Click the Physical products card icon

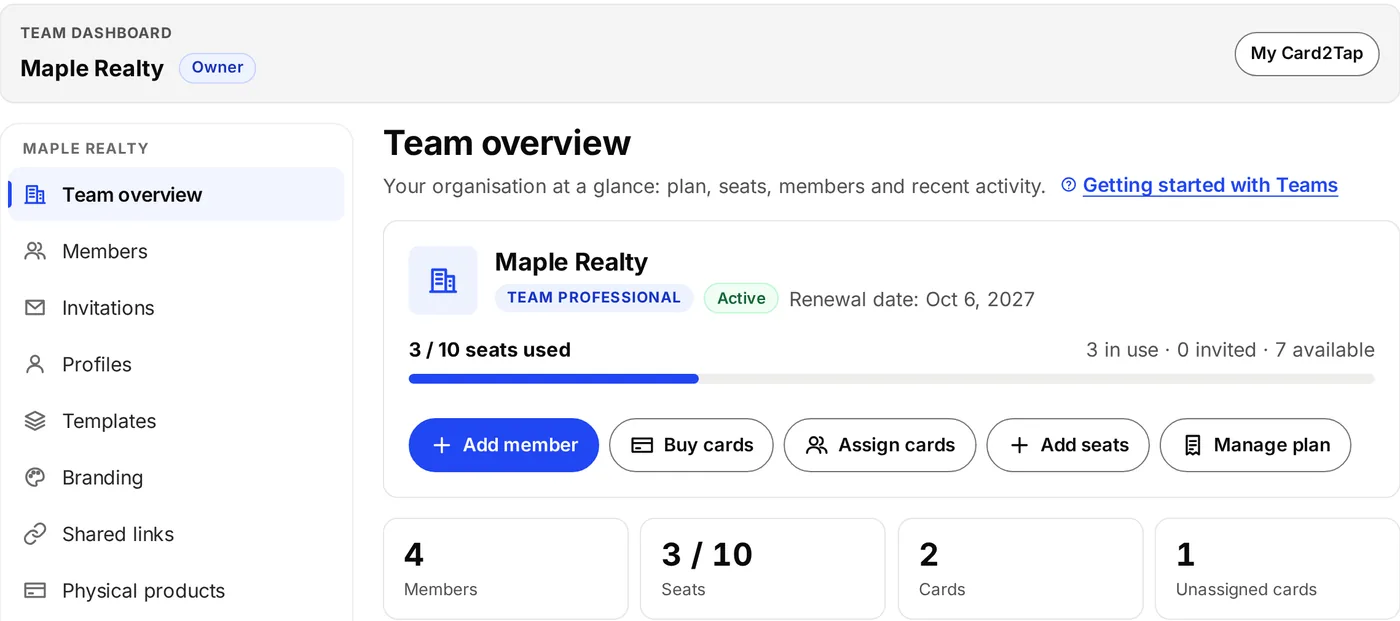click(35, 591)
